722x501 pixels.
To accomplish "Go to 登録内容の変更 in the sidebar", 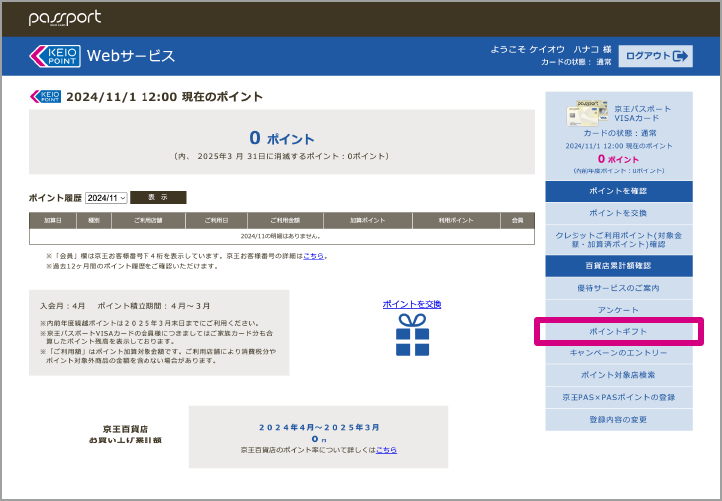I will pyautogui.click(x=618, y=419).
